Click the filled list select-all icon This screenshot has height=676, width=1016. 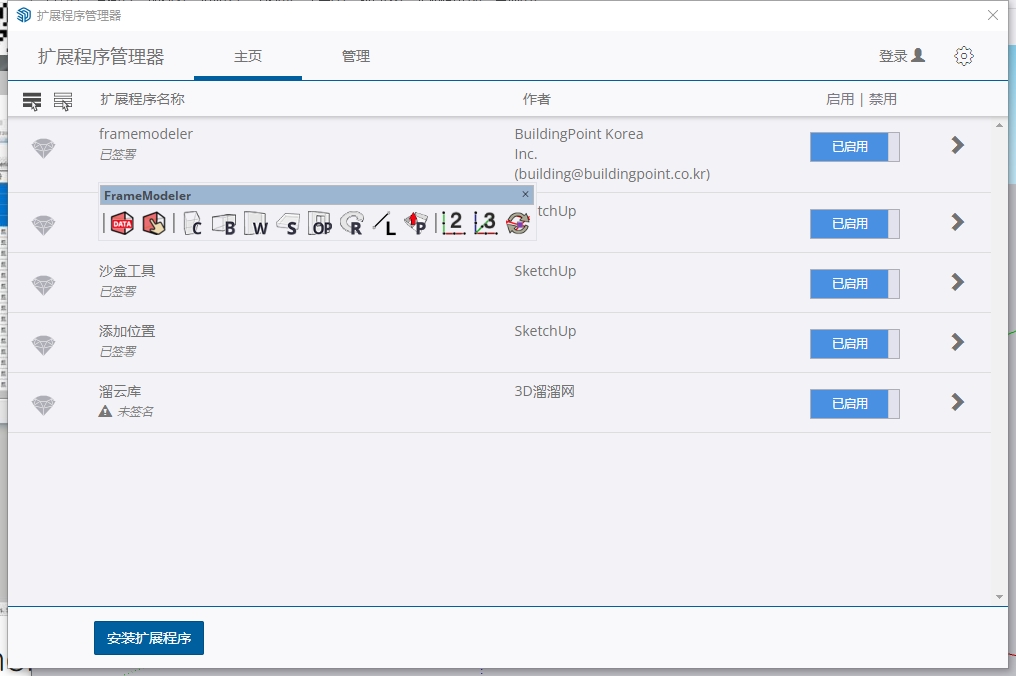tap(32, 101)
